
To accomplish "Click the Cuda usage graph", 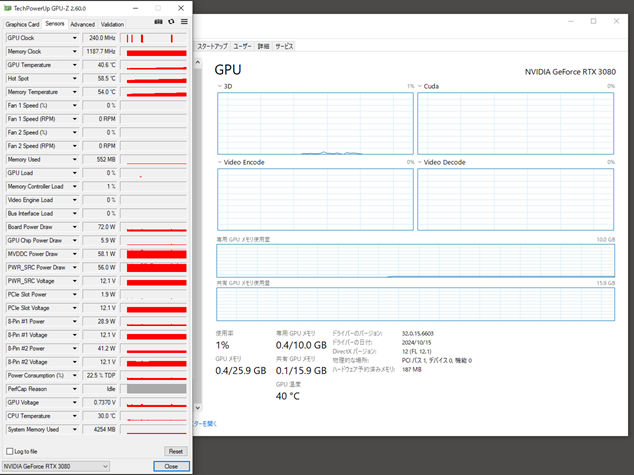I will click(516, 123).
